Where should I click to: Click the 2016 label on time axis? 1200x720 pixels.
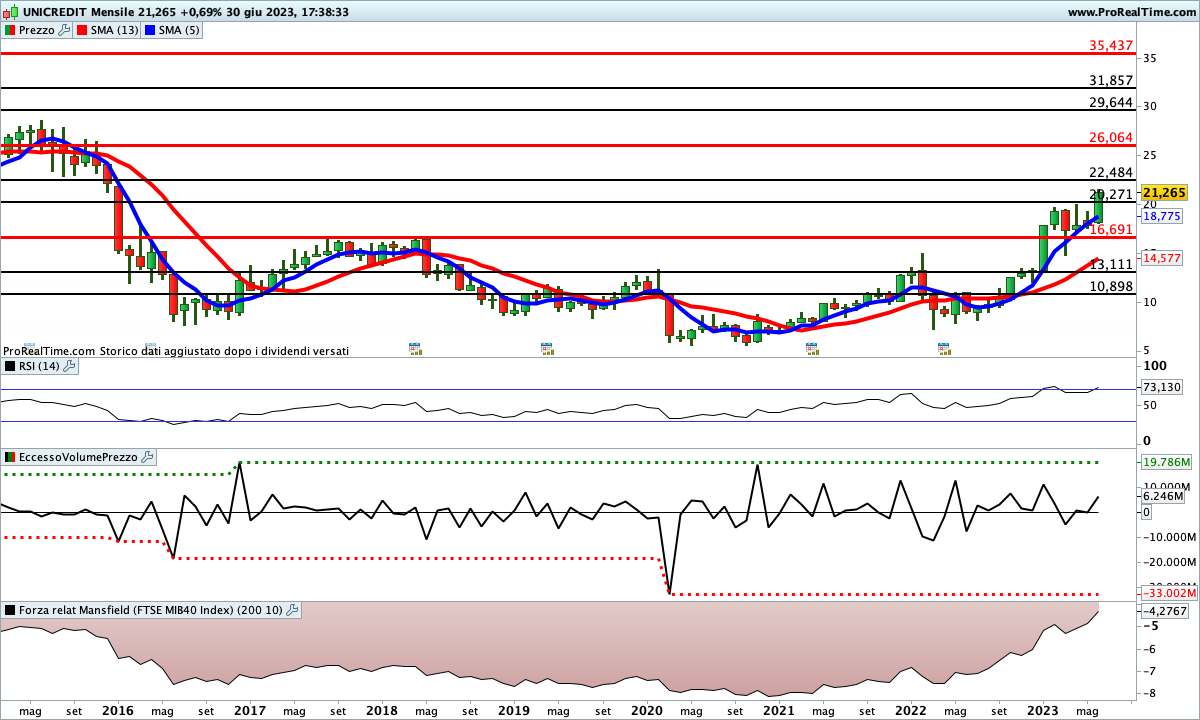118,711
